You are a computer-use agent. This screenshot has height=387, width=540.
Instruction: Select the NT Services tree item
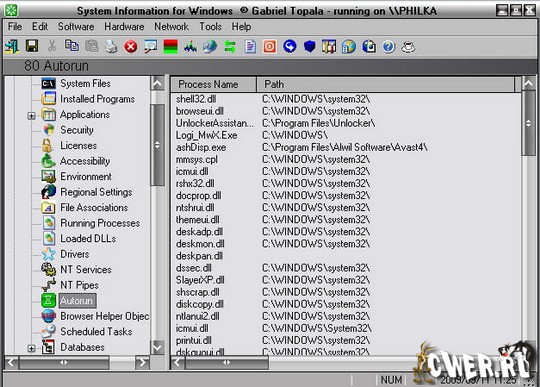[x=86, y=270]
